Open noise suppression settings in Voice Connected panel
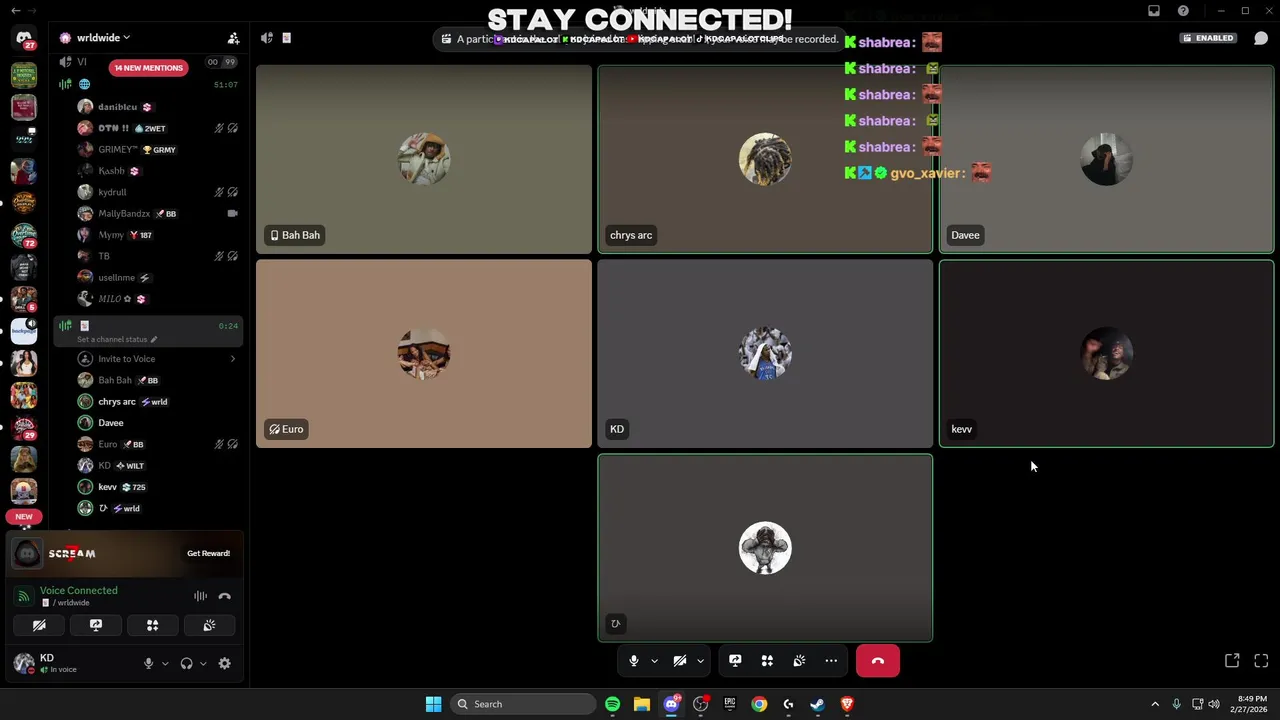 point(201,596)
